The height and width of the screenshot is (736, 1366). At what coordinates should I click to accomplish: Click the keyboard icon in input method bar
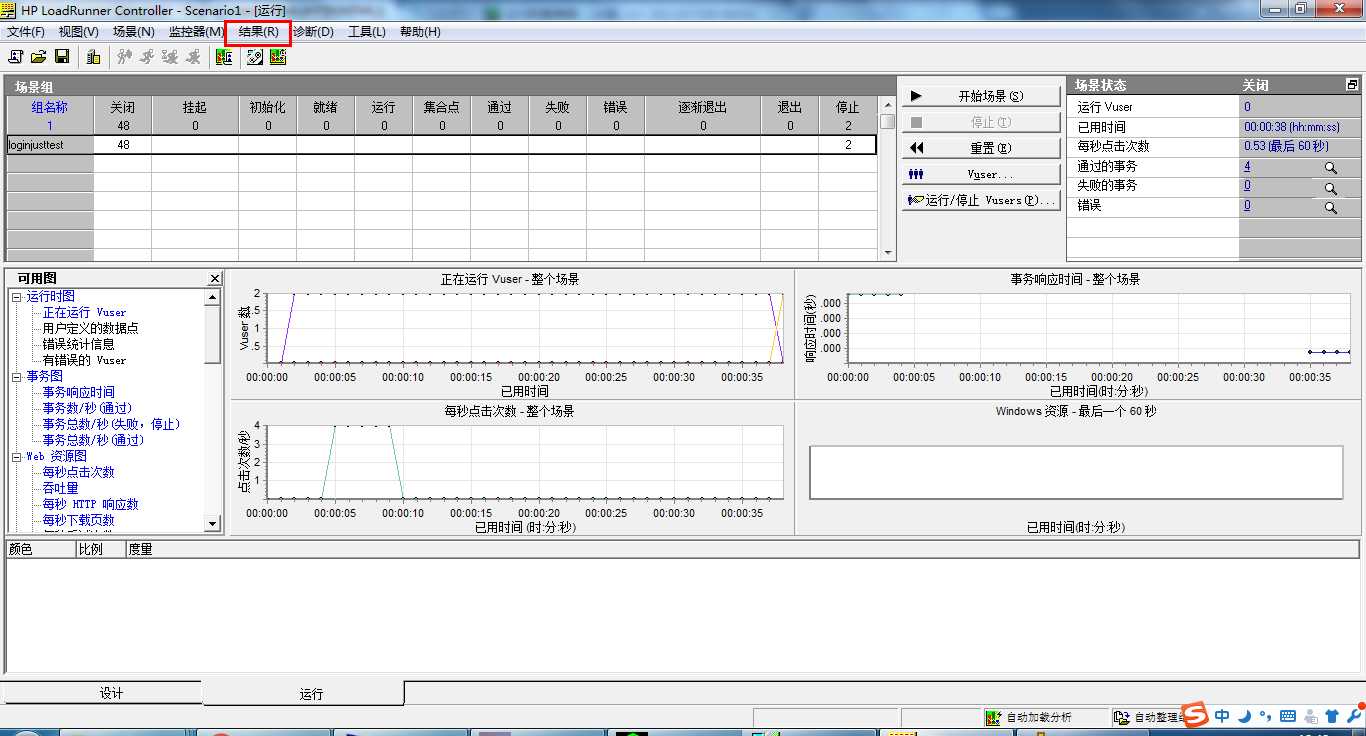point(1288,716)
